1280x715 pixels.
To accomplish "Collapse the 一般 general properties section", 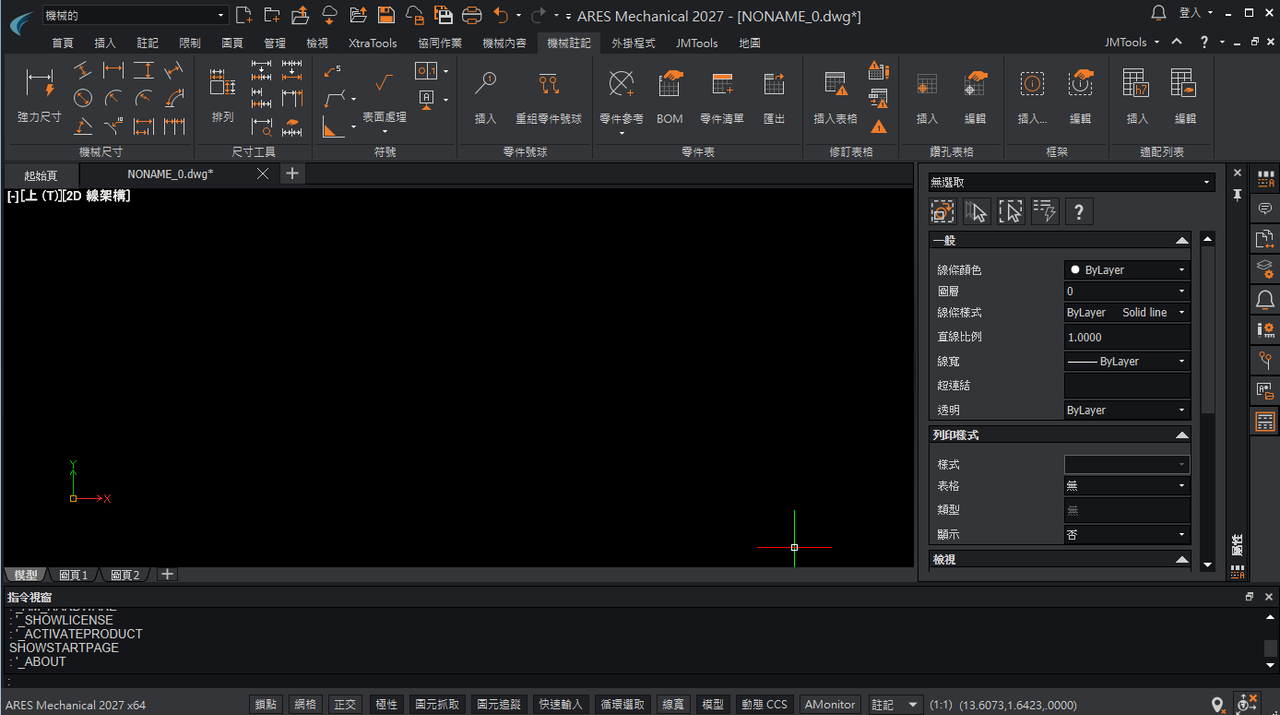I will pos(1182,241).
